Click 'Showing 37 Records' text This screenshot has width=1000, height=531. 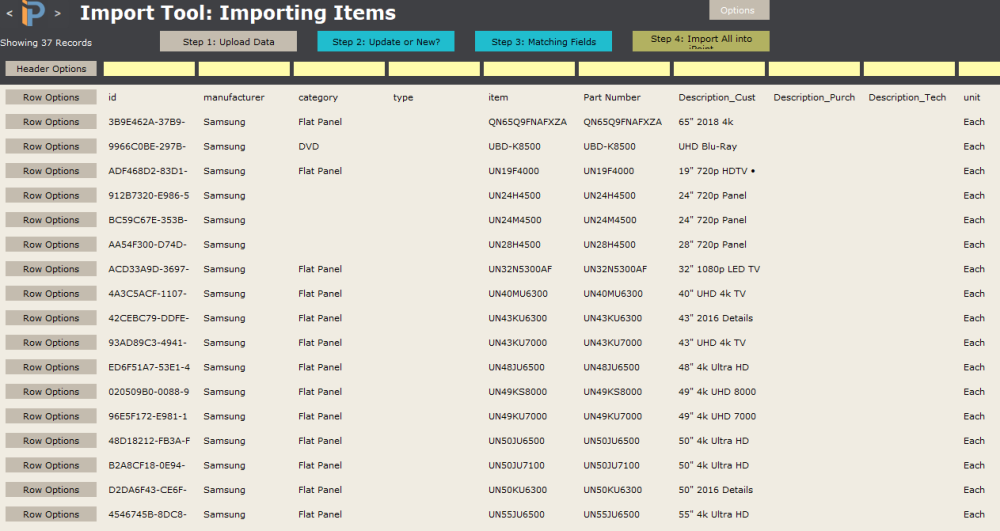point(46,43)
